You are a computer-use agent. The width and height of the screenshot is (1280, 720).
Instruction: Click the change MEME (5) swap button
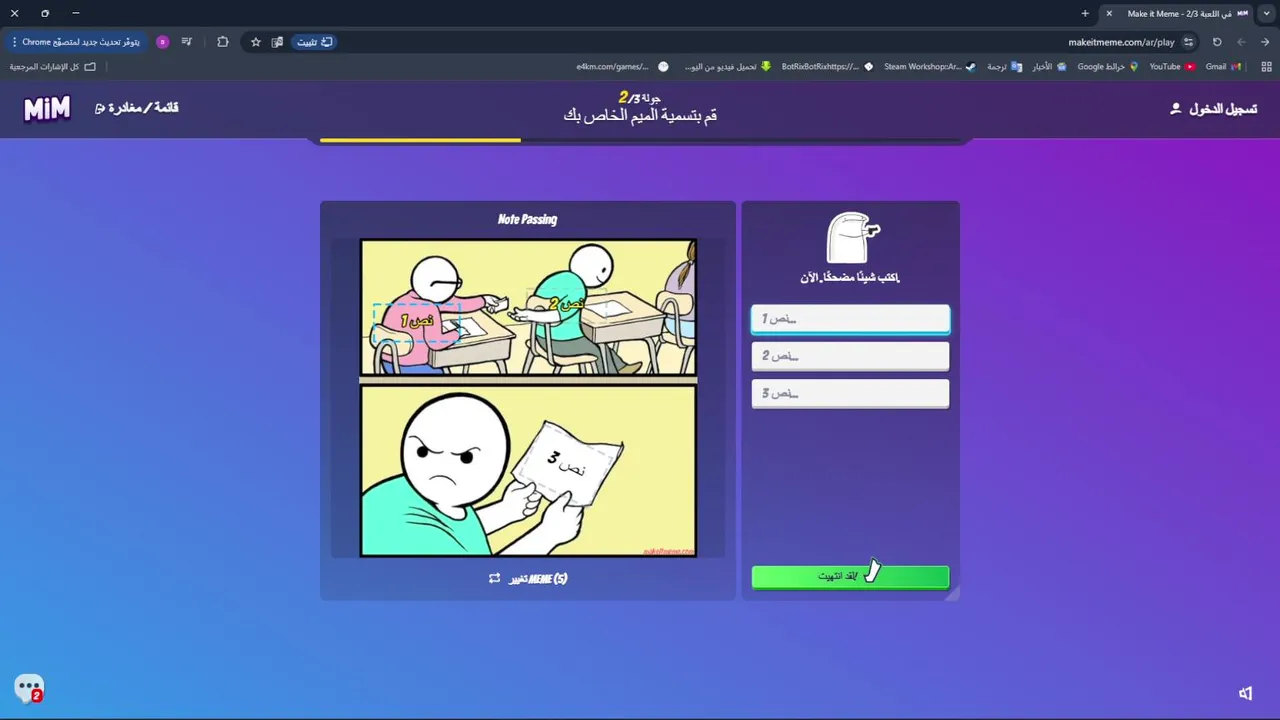[528, 578]
